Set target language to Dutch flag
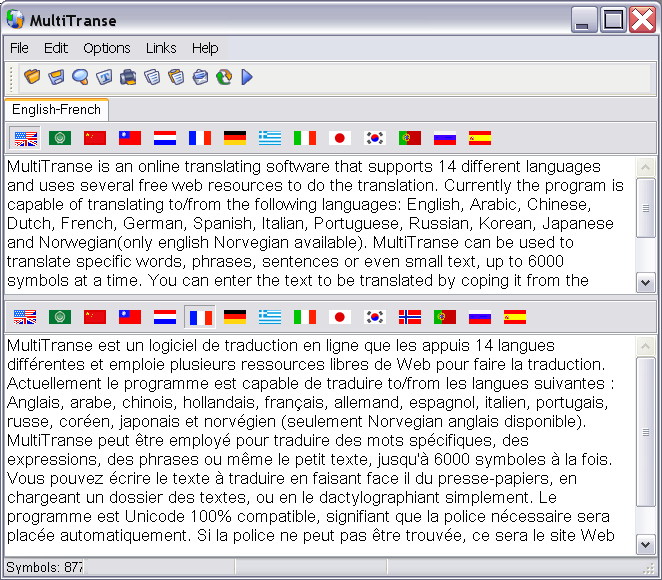Image resolution: width=662 pixels, height=580 pixels. click(x=165, y=317)
